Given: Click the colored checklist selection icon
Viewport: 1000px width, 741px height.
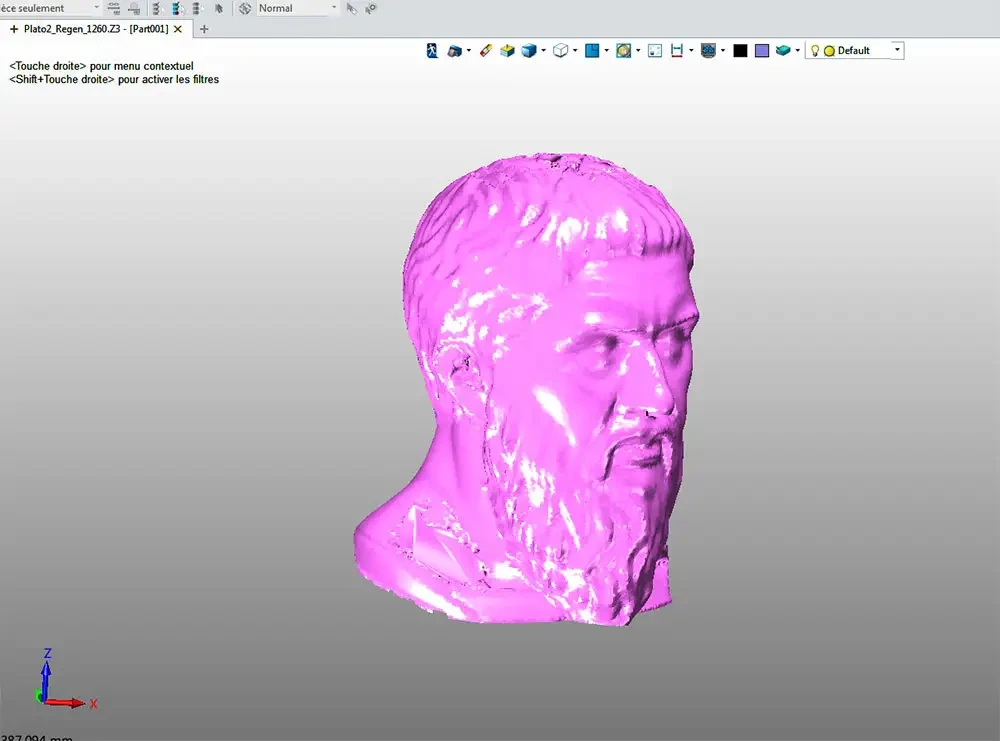Looking at the screenshot, I should click(x=178, y=8).
